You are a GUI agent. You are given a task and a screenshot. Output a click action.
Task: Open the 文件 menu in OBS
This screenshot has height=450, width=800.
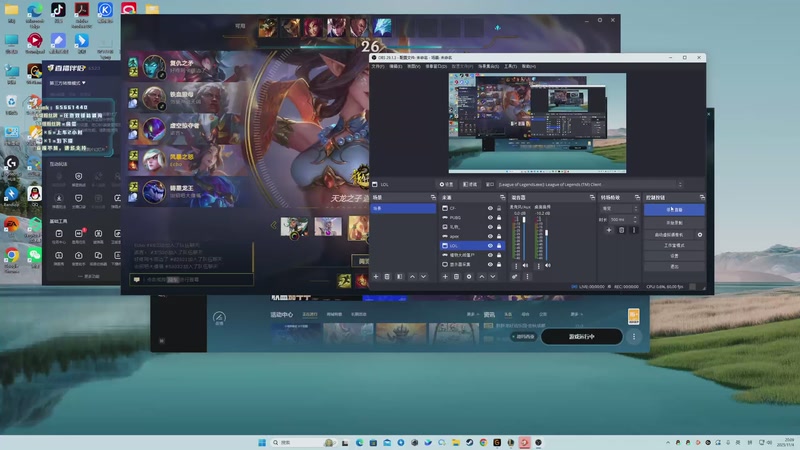click(x=378, y=66)
